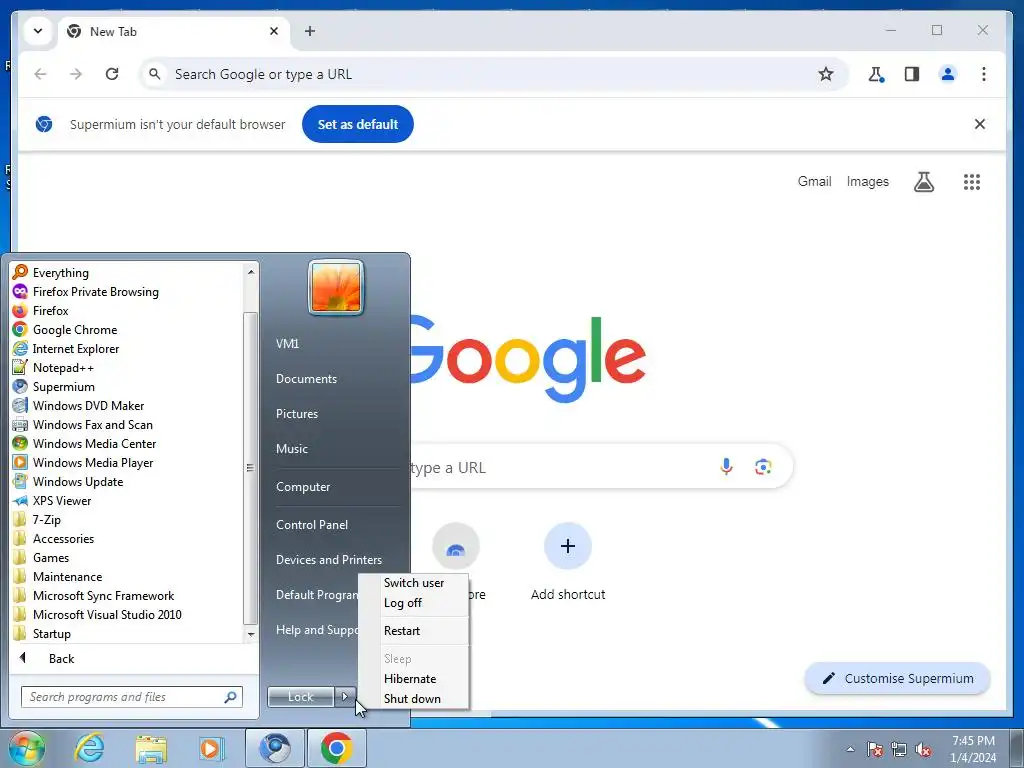This screenshot has width=1024, height=768.
Task: Toggle the side panel icon
Action: [x=912, y=74]
